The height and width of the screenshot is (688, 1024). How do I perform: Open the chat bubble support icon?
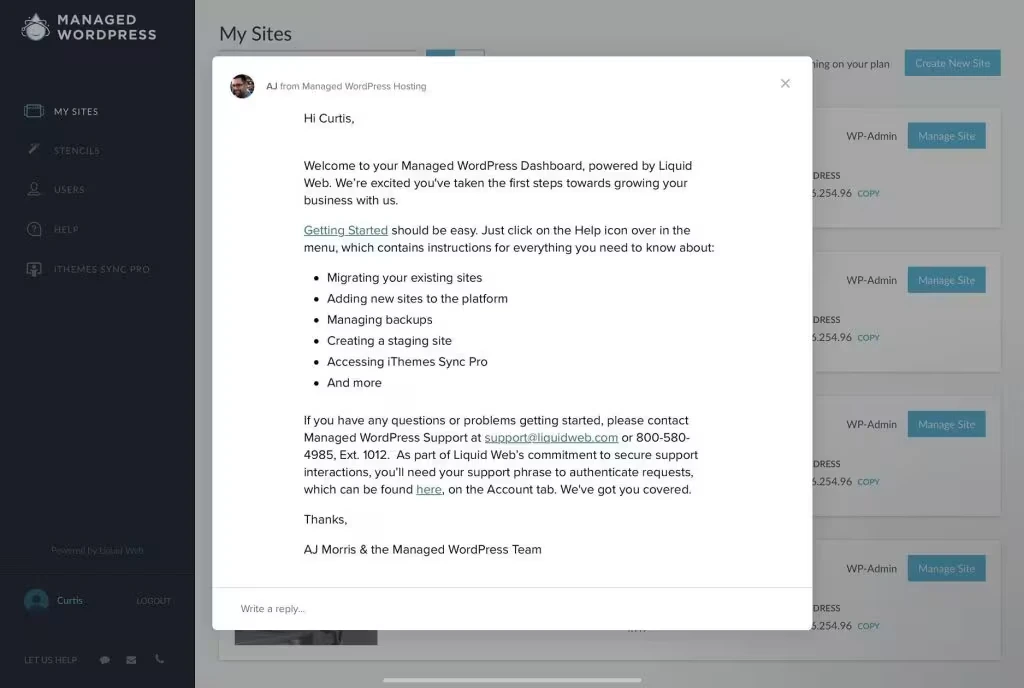pyautogui.click(x=105, y=660)
